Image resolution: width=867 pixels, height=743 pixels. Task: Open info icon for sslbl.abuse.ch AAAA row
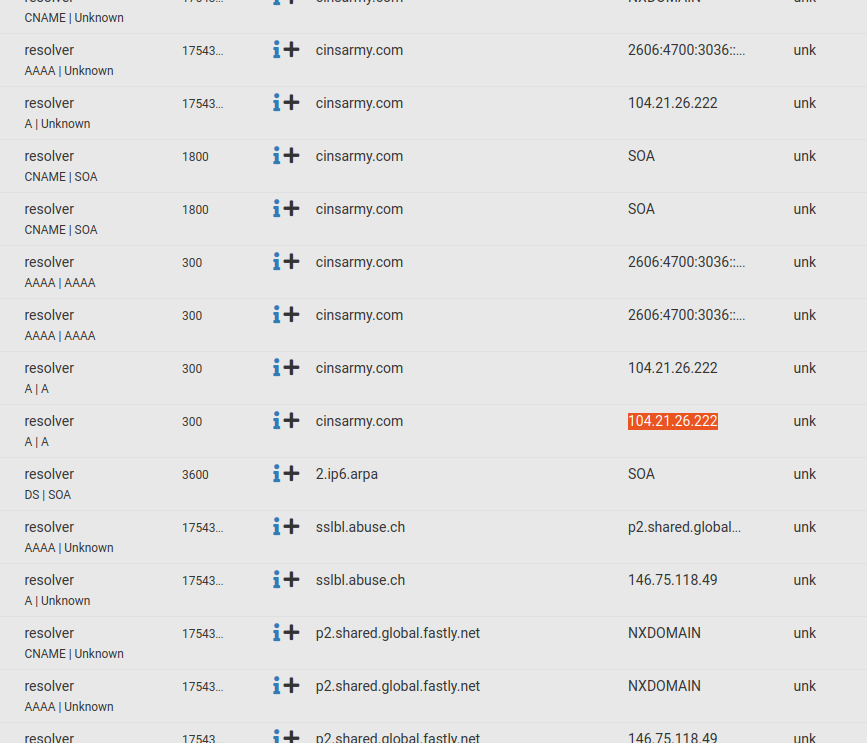tap(277, 527)
